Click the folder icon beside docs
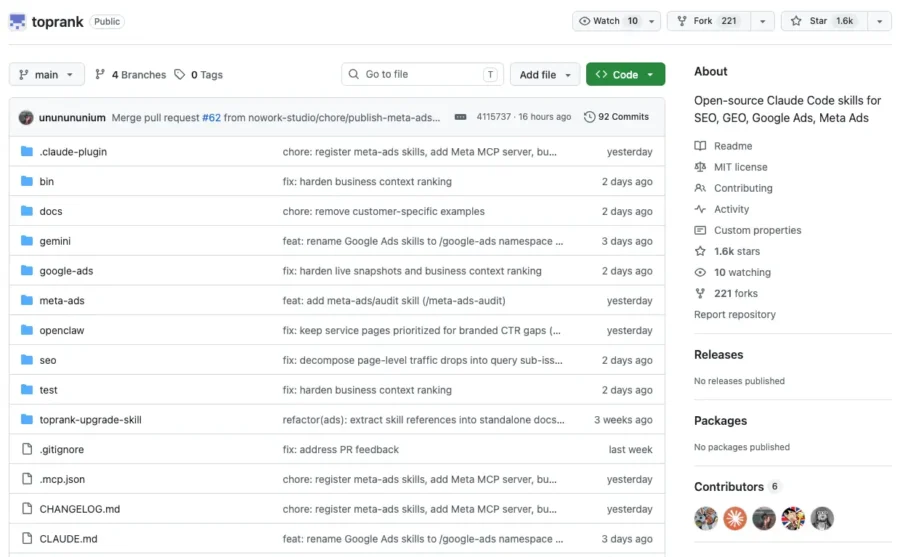 [26, 211]
